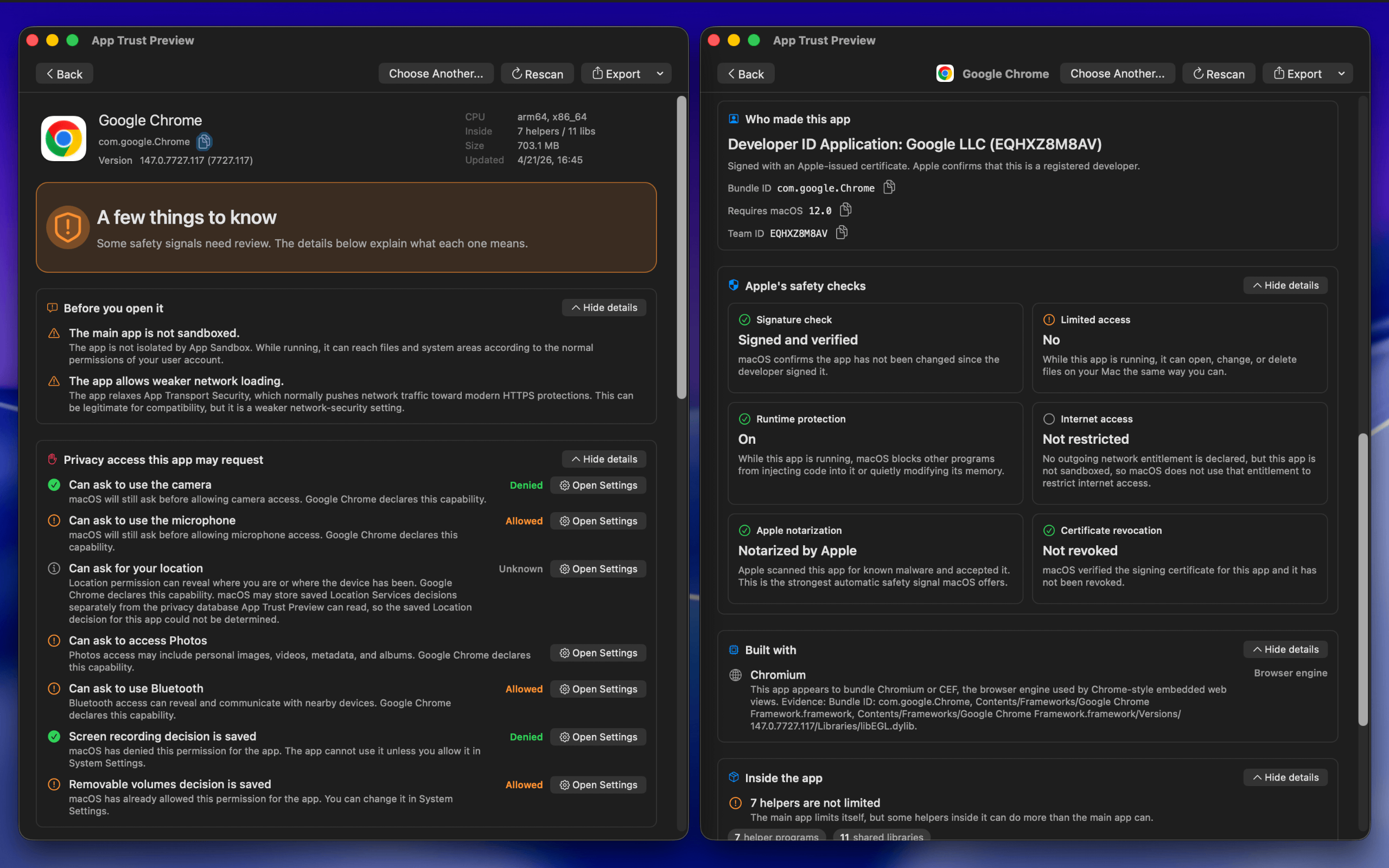
Task: Click the Inside the app cube icon
Action: tap(734, 777)
